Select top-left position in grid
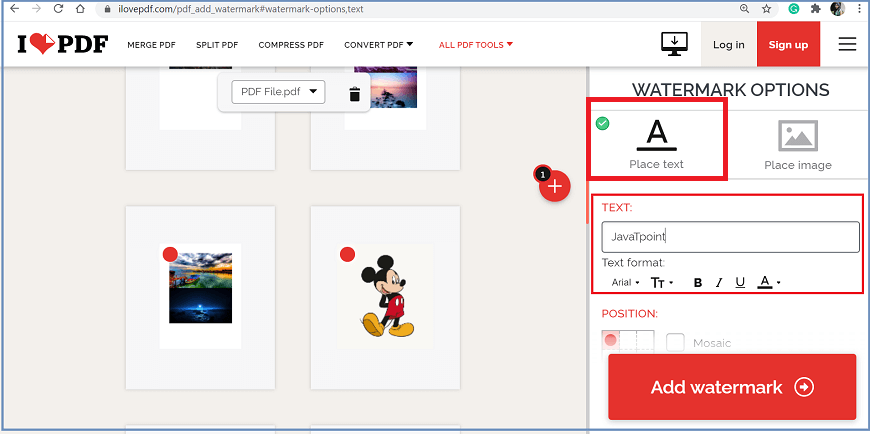Viewport: 870px width, 434px height. point(610,340)
